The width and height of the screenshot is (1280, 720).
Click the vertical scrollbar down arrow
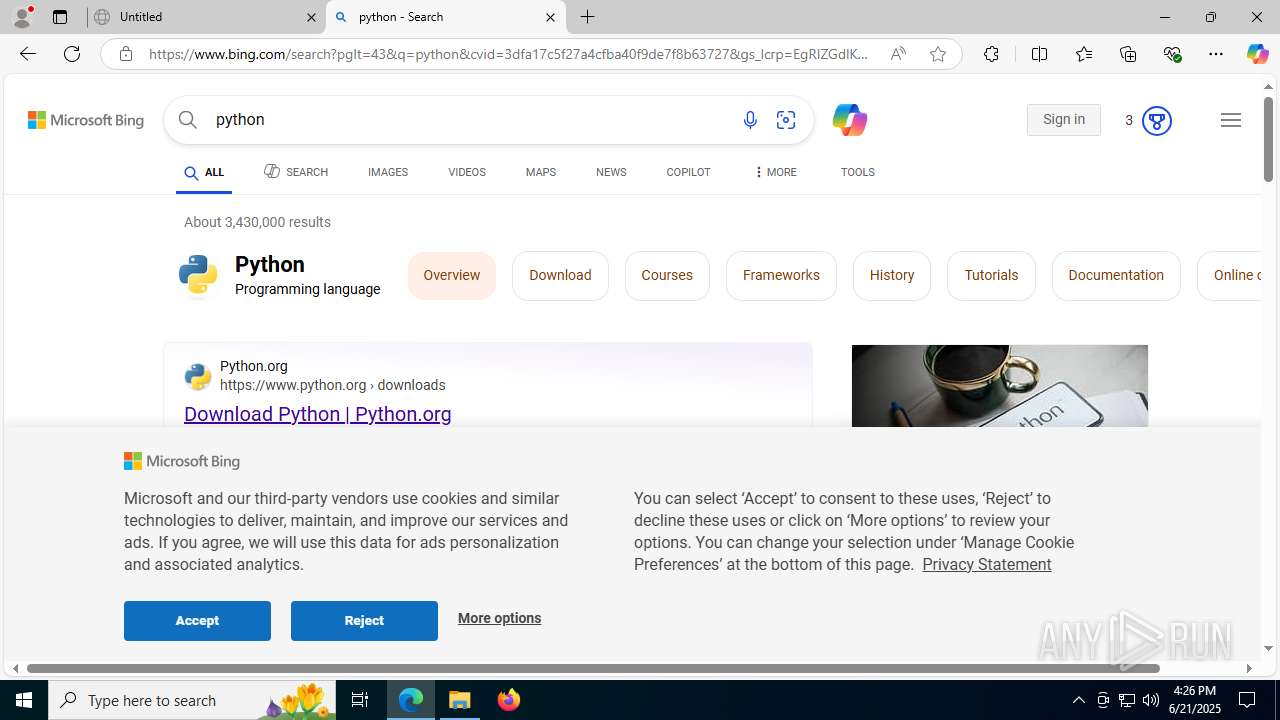tap(1268, 648)
